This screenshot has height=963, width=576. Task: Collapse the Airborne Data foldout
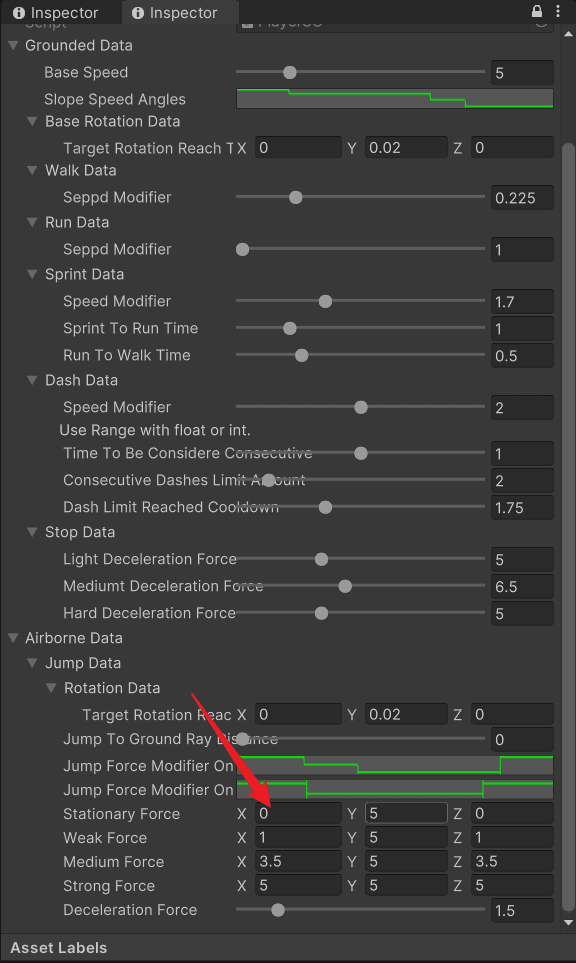[13, 638]
